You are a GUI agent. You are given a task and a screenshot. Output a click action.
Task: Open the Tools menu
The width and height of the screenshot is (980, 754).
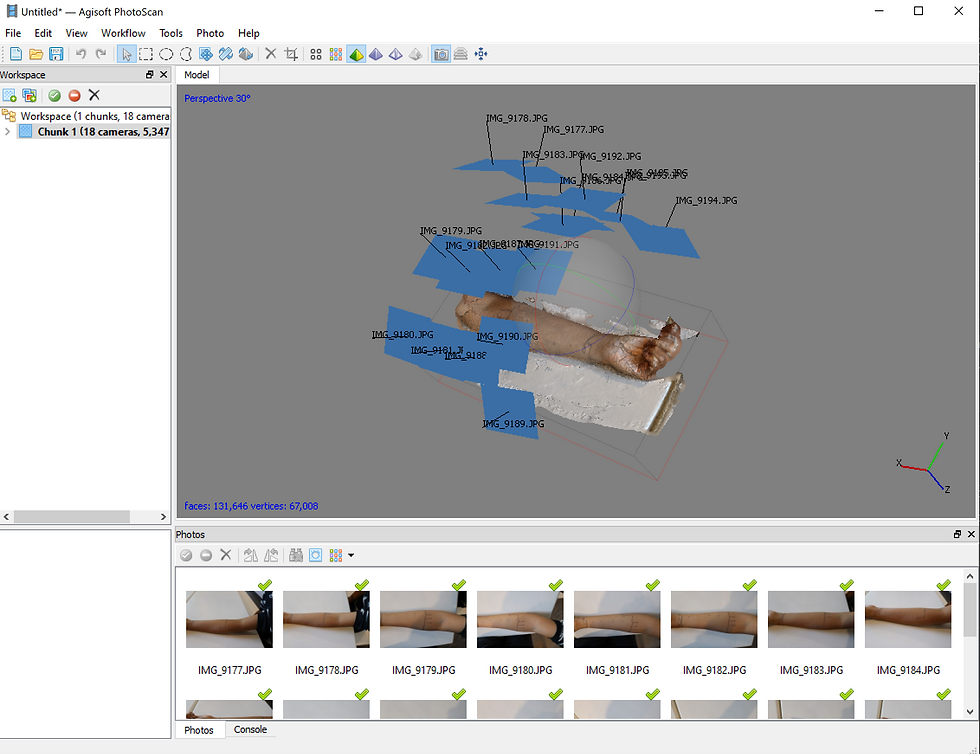tap(171, 33)
